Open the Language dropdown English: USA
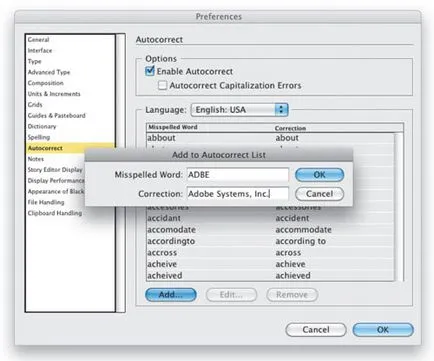Image resolution: width=434 pixels, height=361 pixels. click(x=239, y=110)
